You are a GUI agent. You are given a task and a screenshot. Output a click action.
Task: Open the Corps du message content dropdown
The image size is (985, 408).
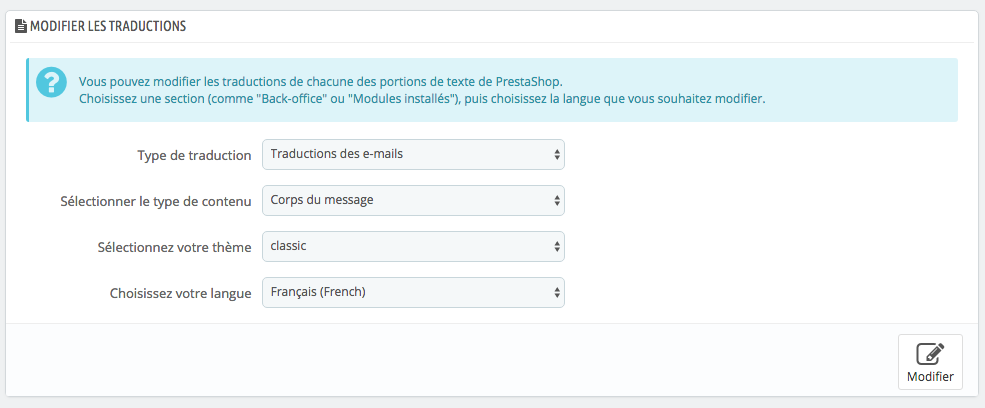(x=412, y=200)
